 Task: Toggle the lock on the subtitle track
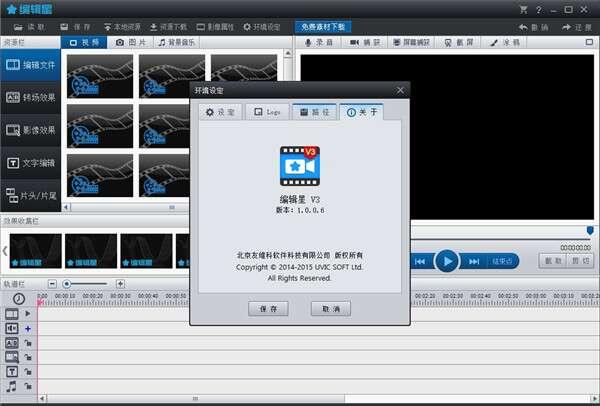tap(28, 342)
